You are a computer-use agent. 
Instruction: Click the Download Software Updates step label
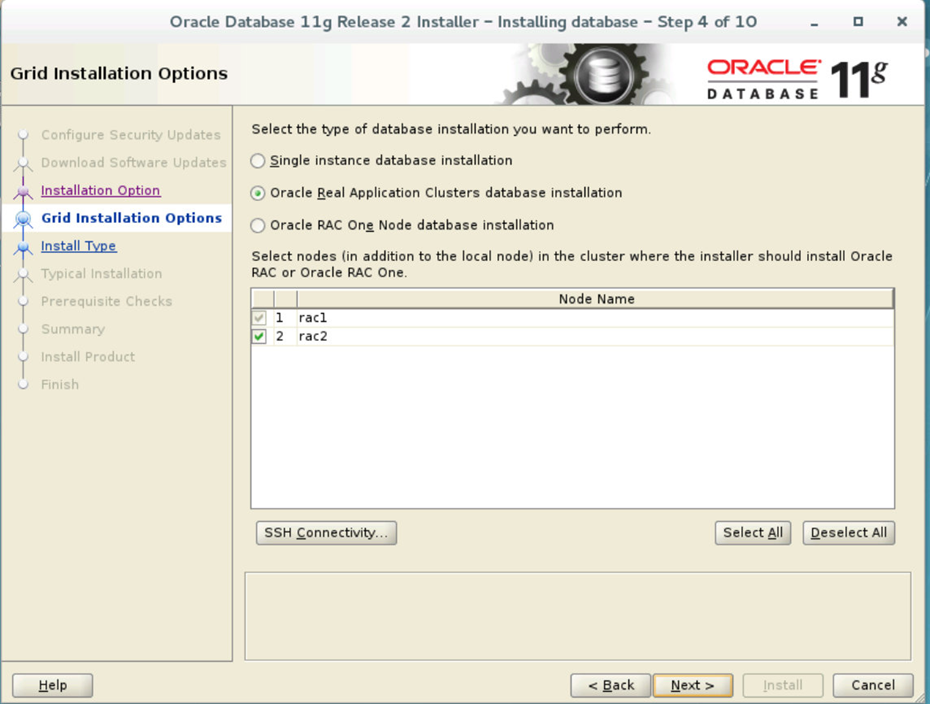(133, 163)
